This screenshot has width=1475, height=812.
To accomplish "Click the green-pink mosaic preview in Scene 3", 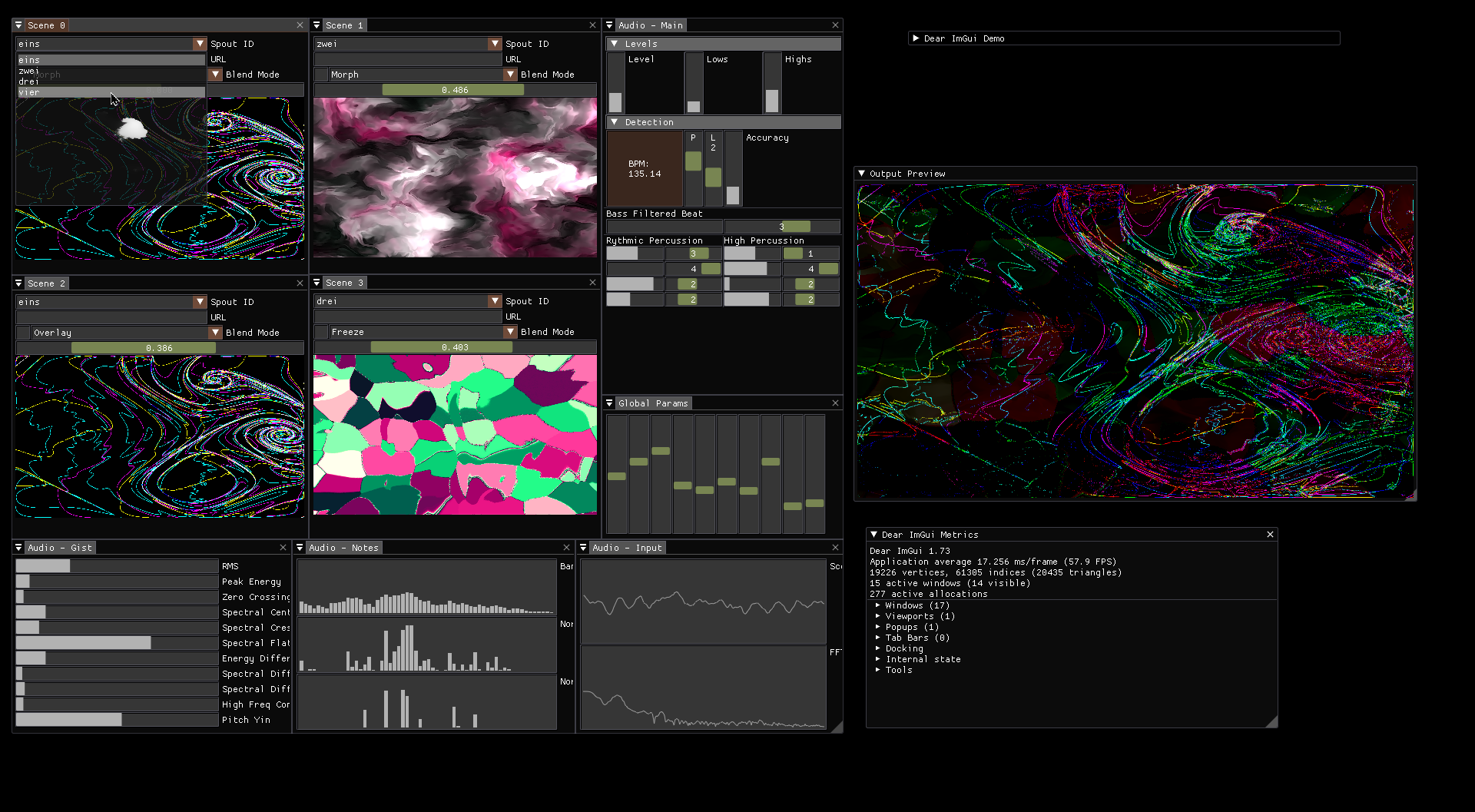I will pos(455,435).
